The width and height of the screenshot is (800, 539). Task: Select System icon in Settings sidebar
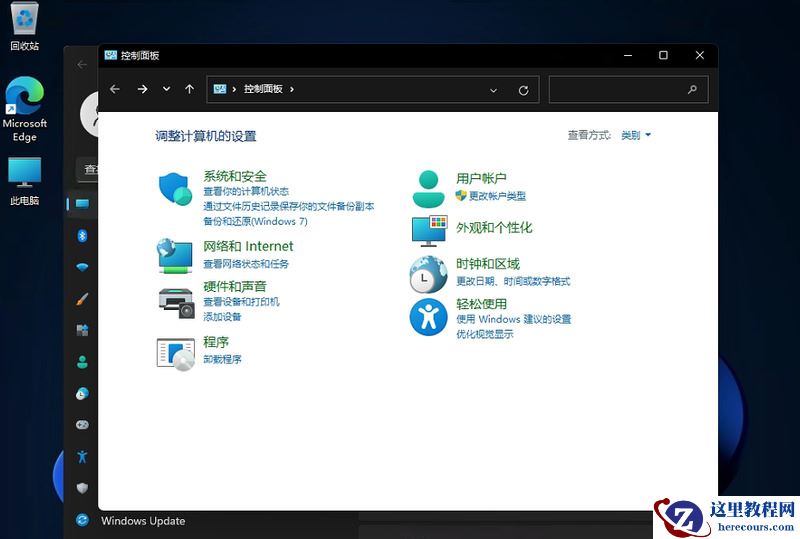click(82, 204)
